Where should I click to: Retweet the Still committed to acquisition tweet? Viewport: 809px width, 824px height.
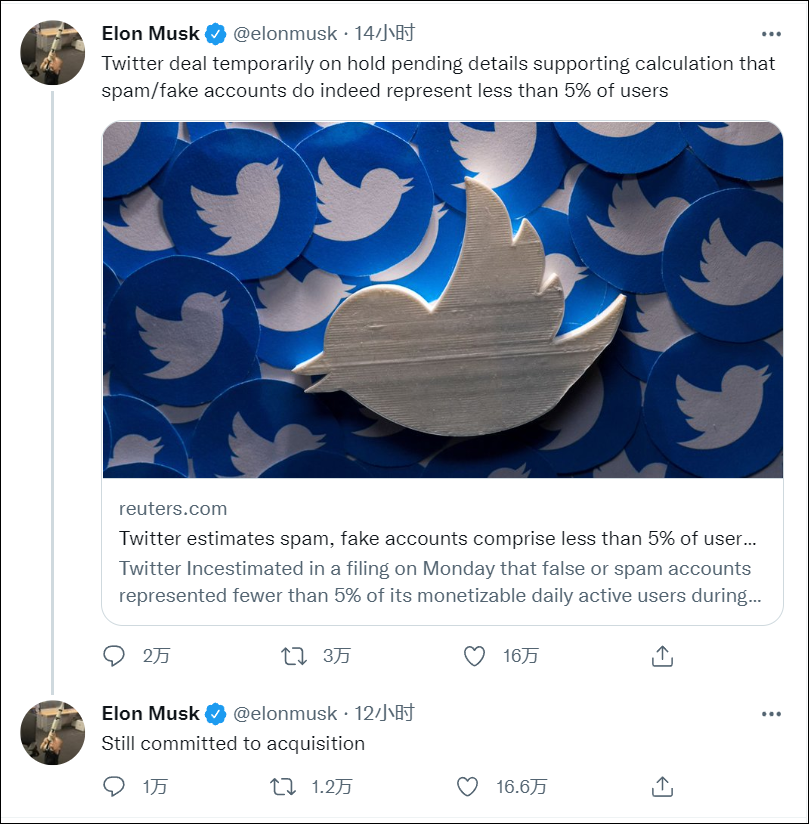(284, 787)
